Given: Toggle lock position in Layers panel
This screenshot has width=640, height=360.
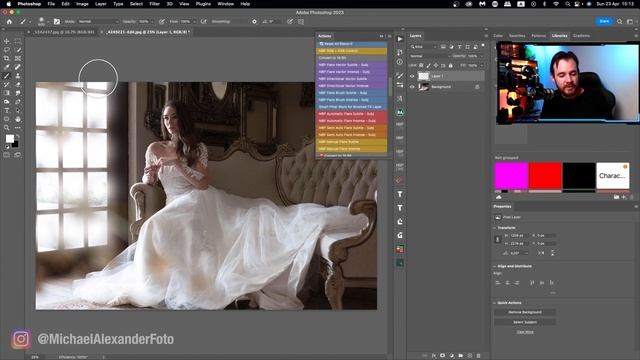Looking at the screenshot, I should pos(436,65).
